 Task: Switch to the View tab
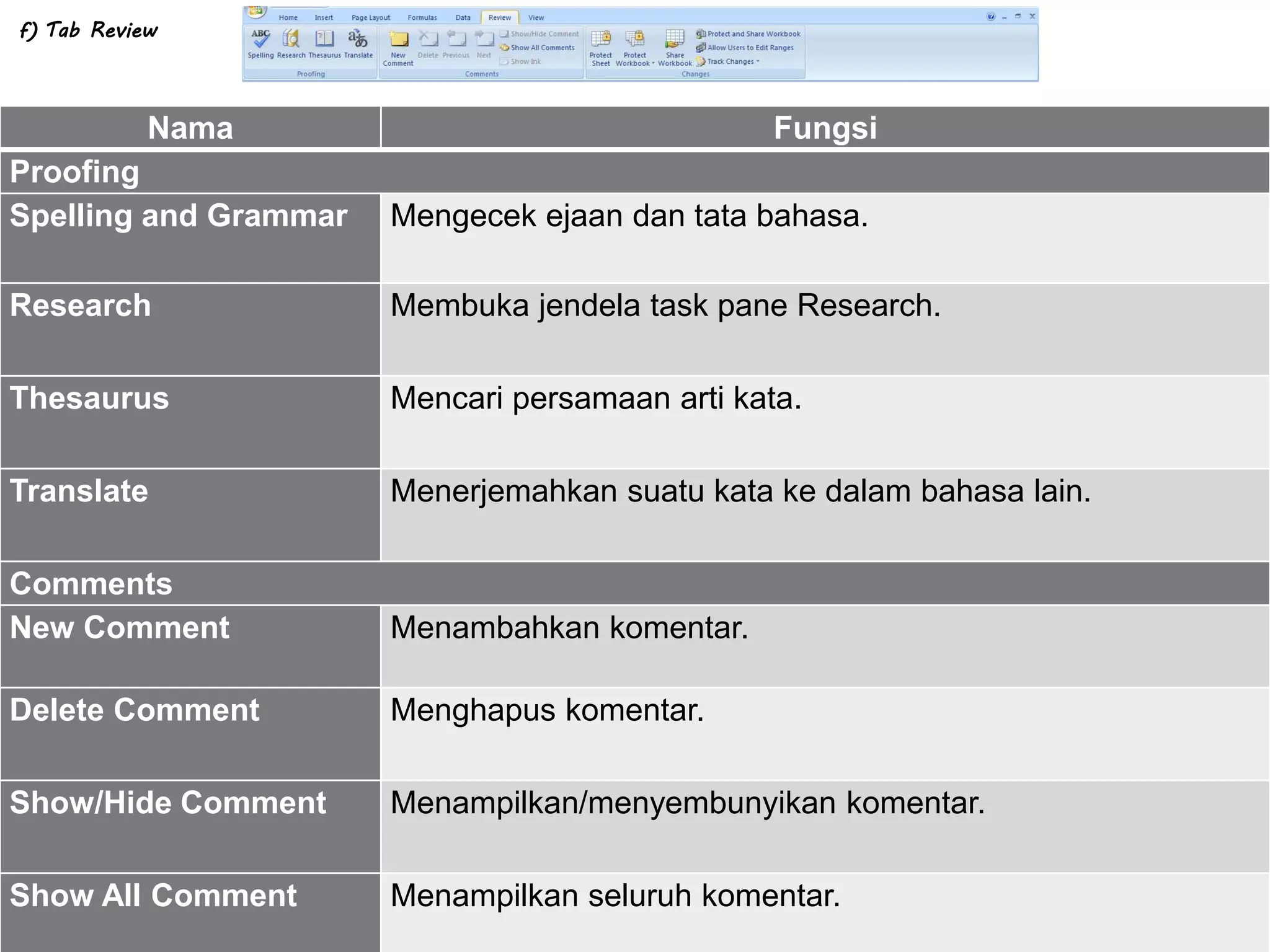[536, 17]
